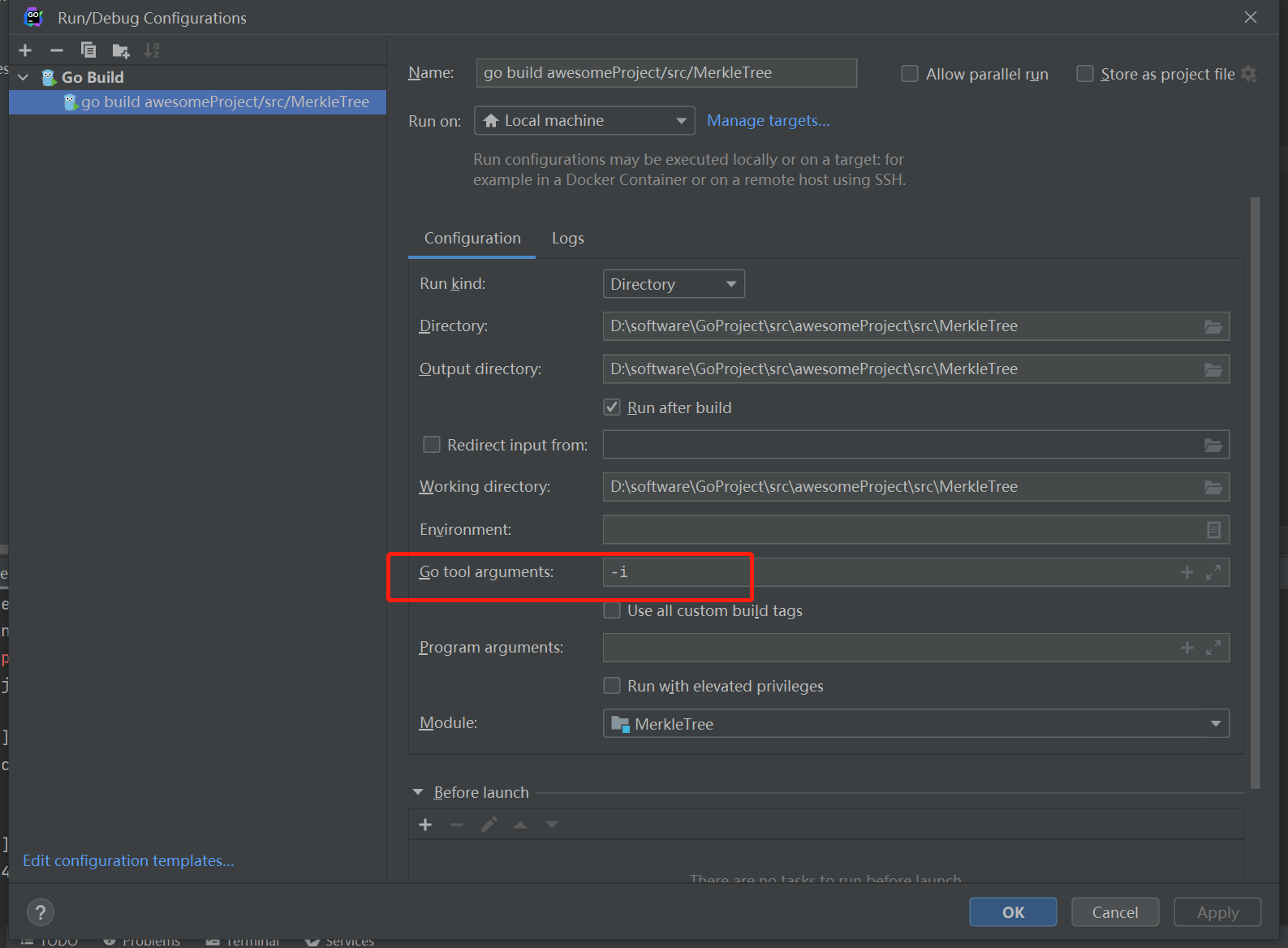Click the settings panel vertical scrollbar
Screen dimensions: 1288x948
[1256, 493]
